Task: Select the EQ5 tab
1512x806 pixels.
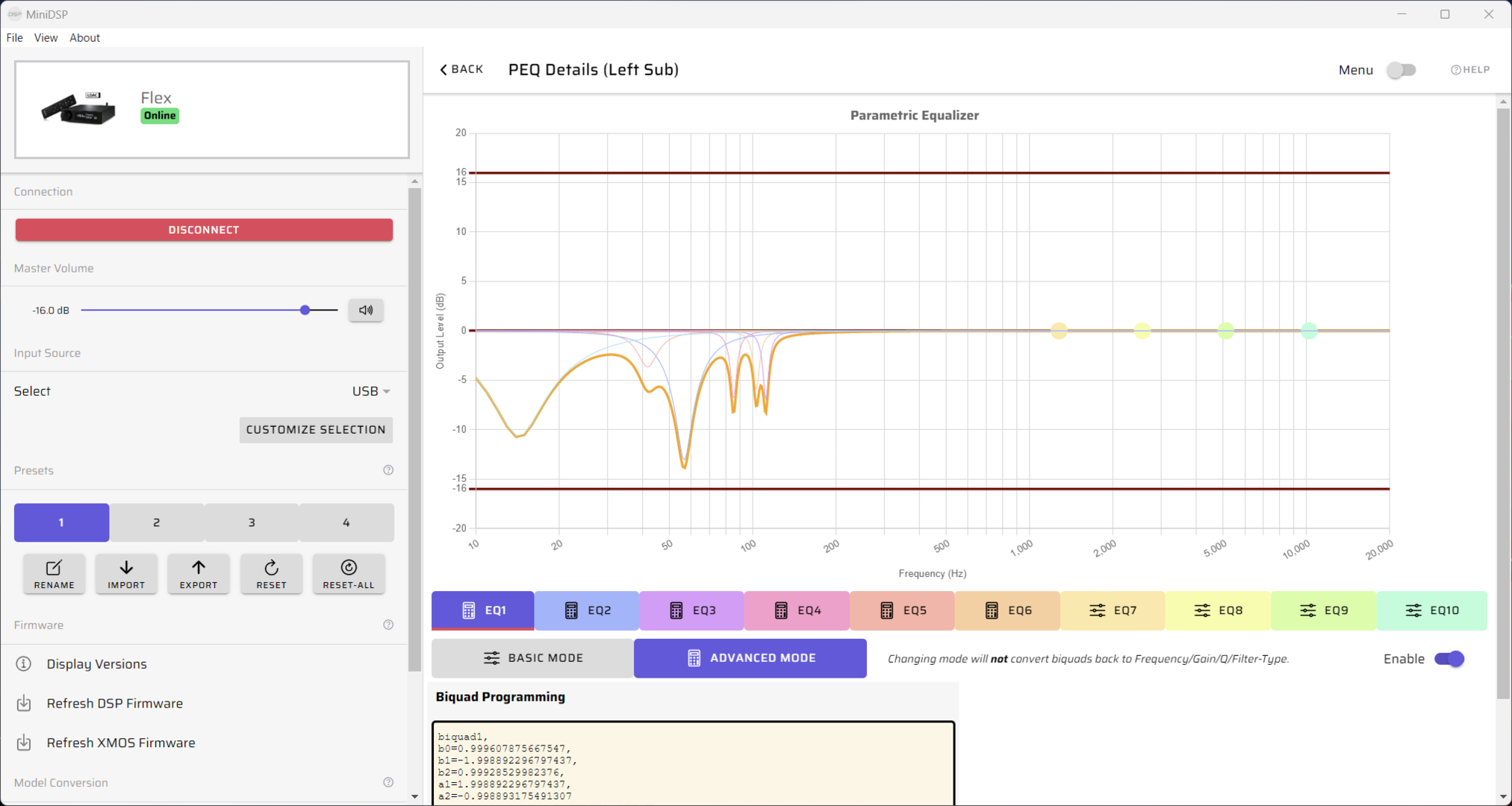Action: pos(902,610)
